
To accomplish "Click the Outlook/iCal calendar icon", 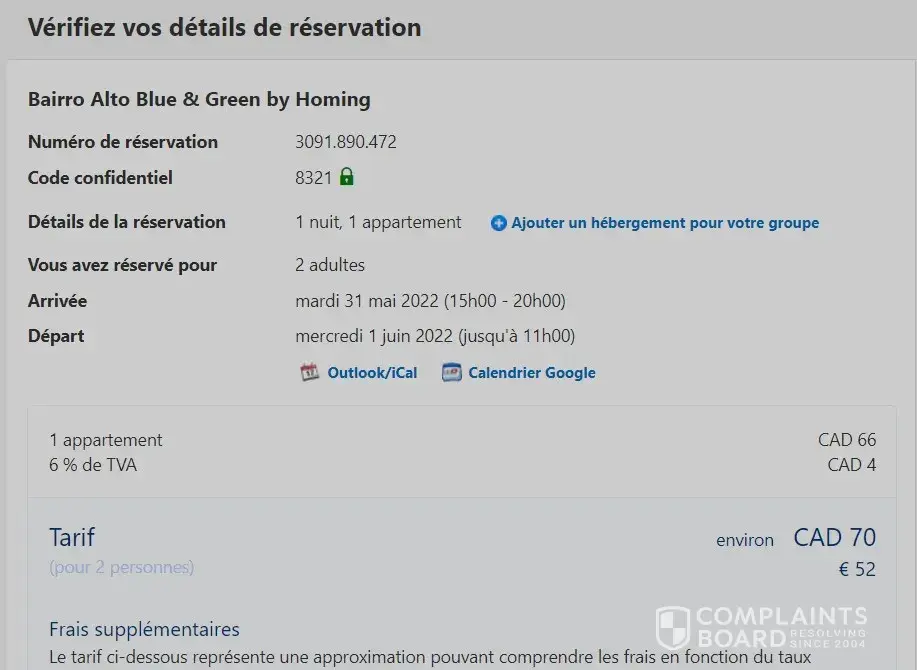I will click(x=309, y=372).
